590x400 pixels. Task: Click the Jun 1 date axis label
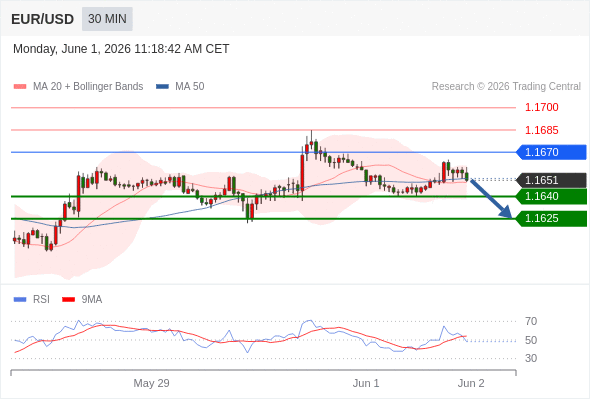pos(366,383)
